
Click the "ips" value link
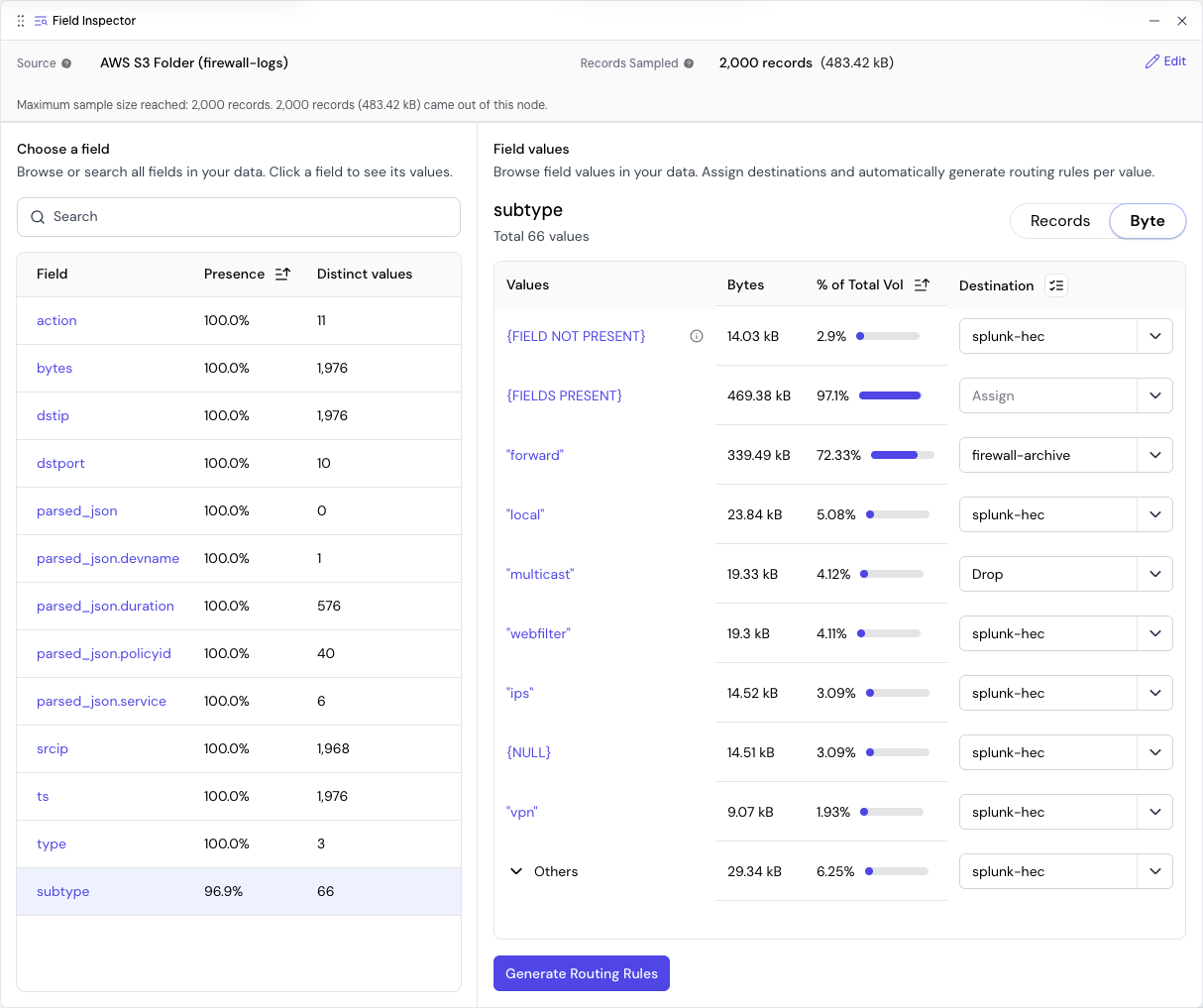coord(519,693)
